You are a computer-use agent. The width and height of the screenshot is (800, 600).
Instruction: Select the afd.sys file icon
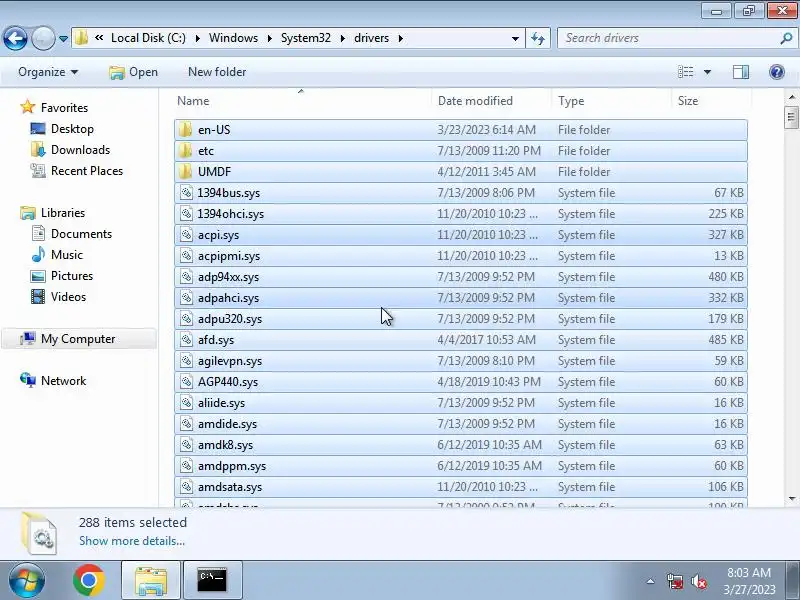186,340
